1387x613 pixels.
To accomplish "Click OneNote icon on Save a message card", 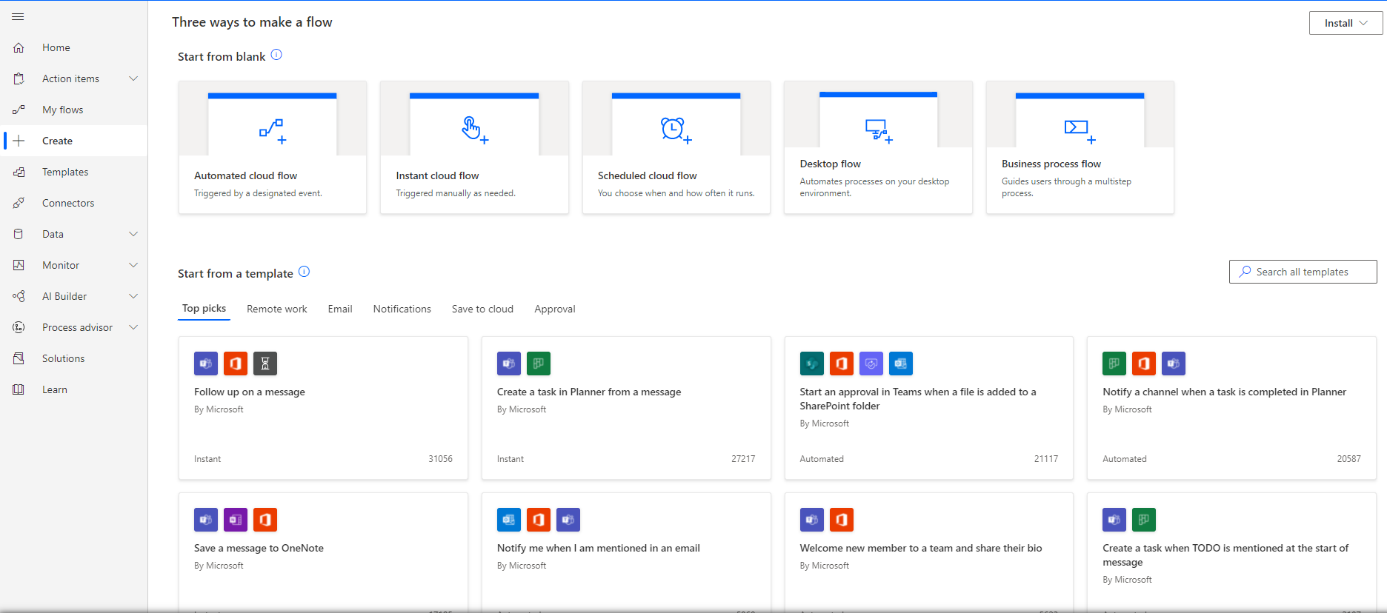I will [236, 519].
